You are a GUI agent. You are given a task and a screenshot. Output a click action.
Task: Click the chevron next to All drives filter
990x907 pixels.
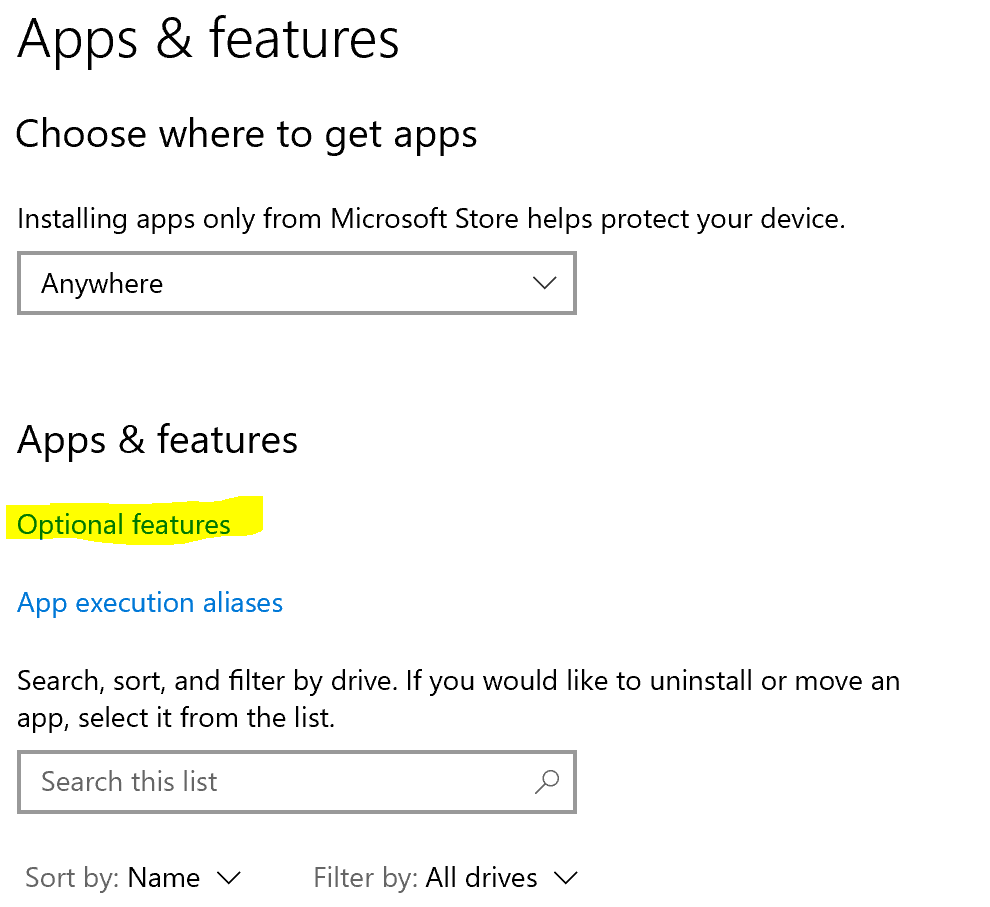pos(566,878)
